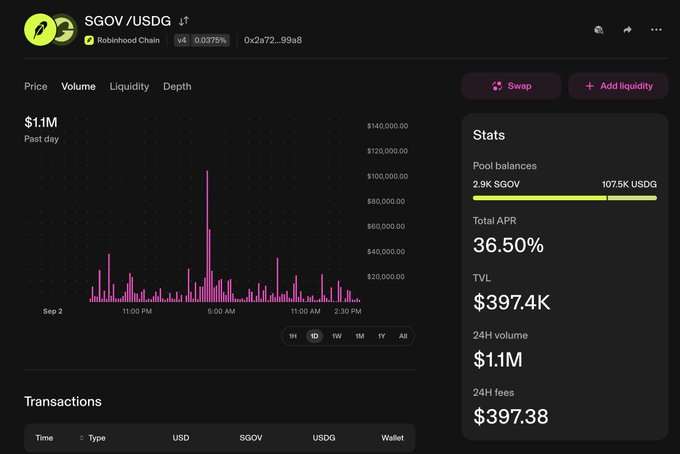Screen dimensions: 680x454
Task: Click the Transactions heading
Action: coord(63,402)
